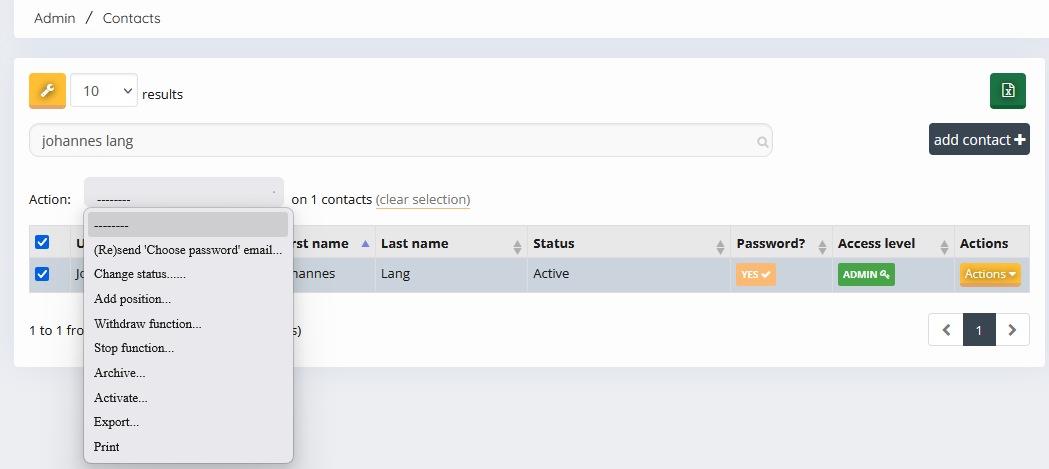Choose 'Change status...' from the action list

click(x=140, y=274)
